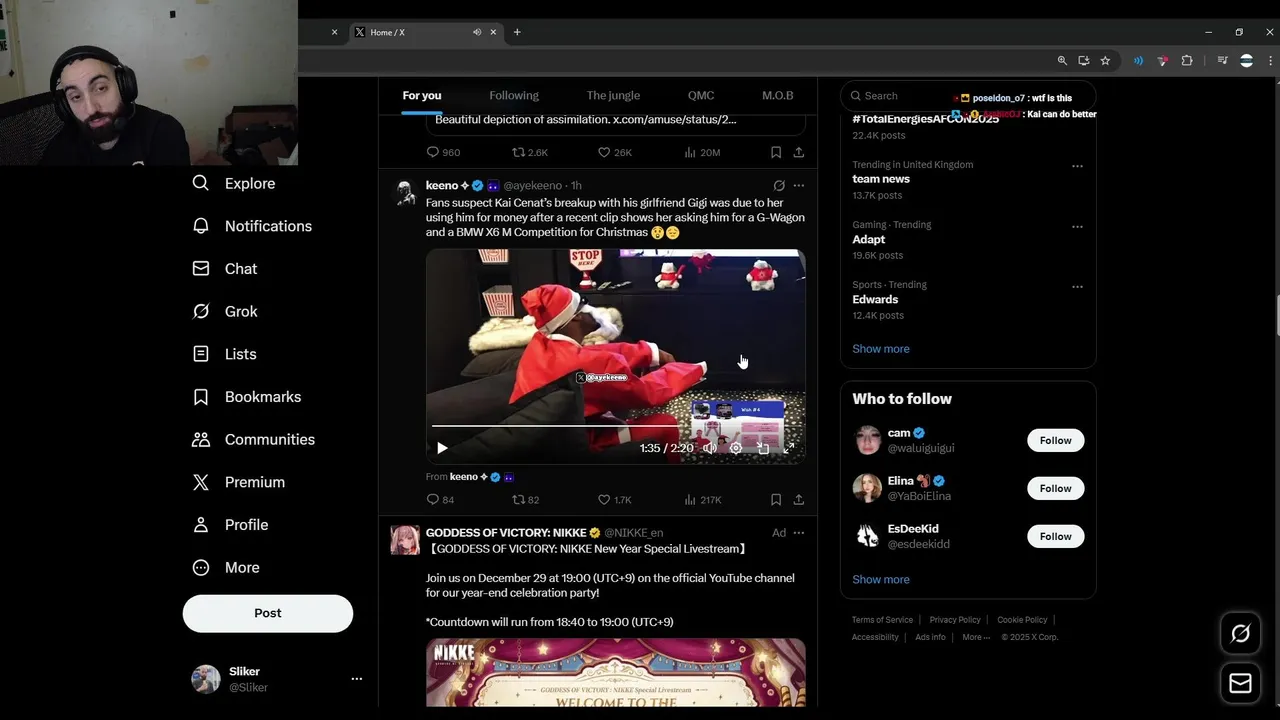Image resolution: width=1280 pixels, height=720 pixels.
Task: Open video in picture-in-picture mode
Action: coord(763,448)
